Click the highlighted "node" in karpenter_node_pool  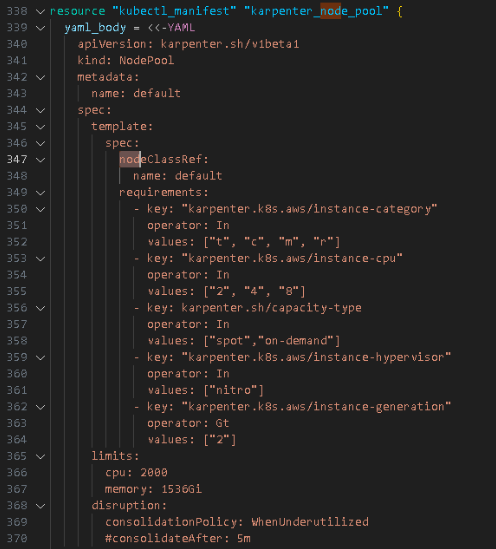pos(330,11)
